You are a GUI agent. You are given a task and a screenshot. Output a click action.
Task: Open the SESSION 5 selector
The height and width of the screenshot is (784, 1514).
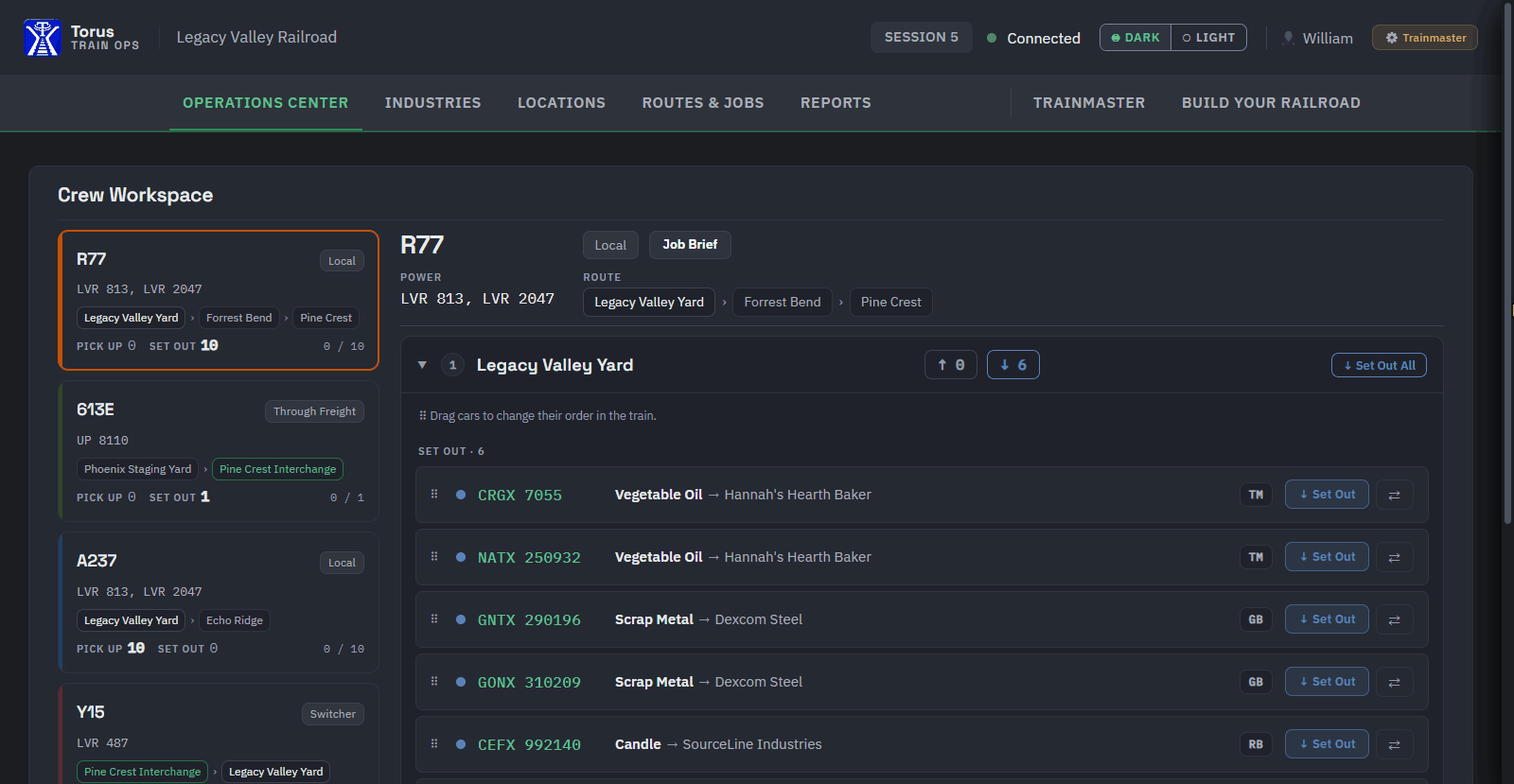point(921,37)
